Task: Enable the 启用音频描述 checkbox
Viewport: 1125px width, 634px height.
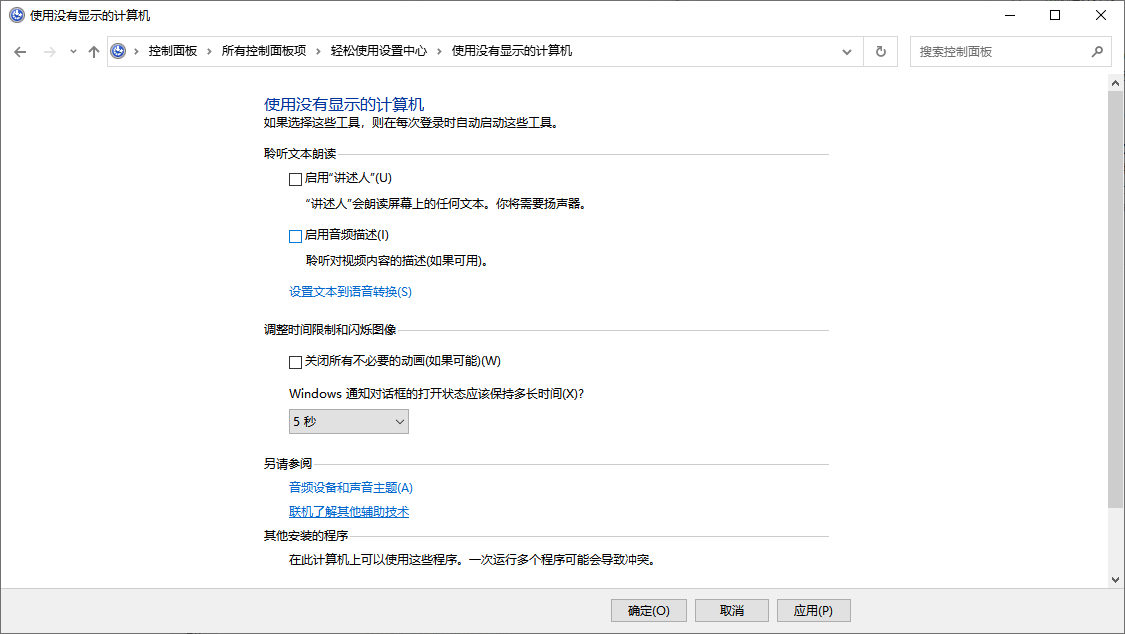Action: (x=295, y=236)
